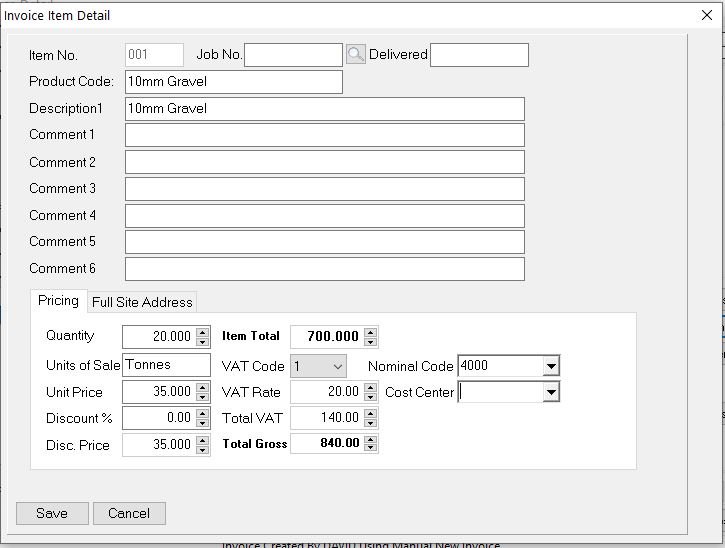Switch to the Pricing tab
The height and width of the screenshot is (548, 725).
coord(58,301)
